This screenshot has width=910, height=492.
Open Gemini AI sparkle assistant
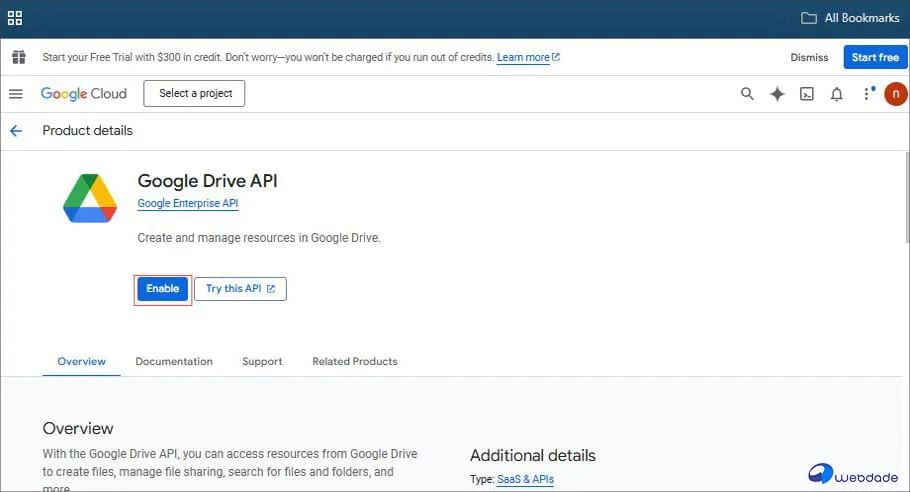click(777, 94)
